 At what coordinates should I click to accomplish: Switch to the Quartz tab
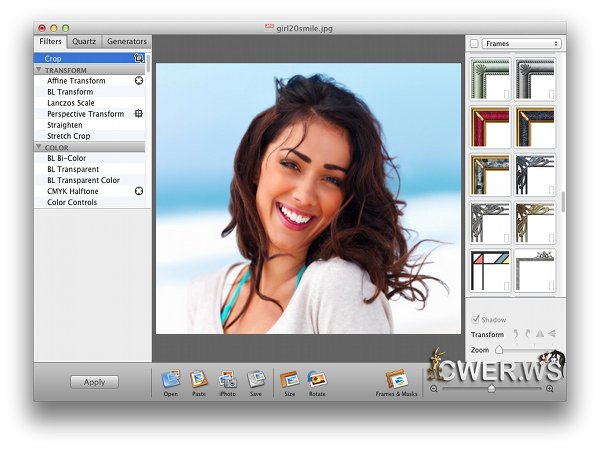point(85,42)
